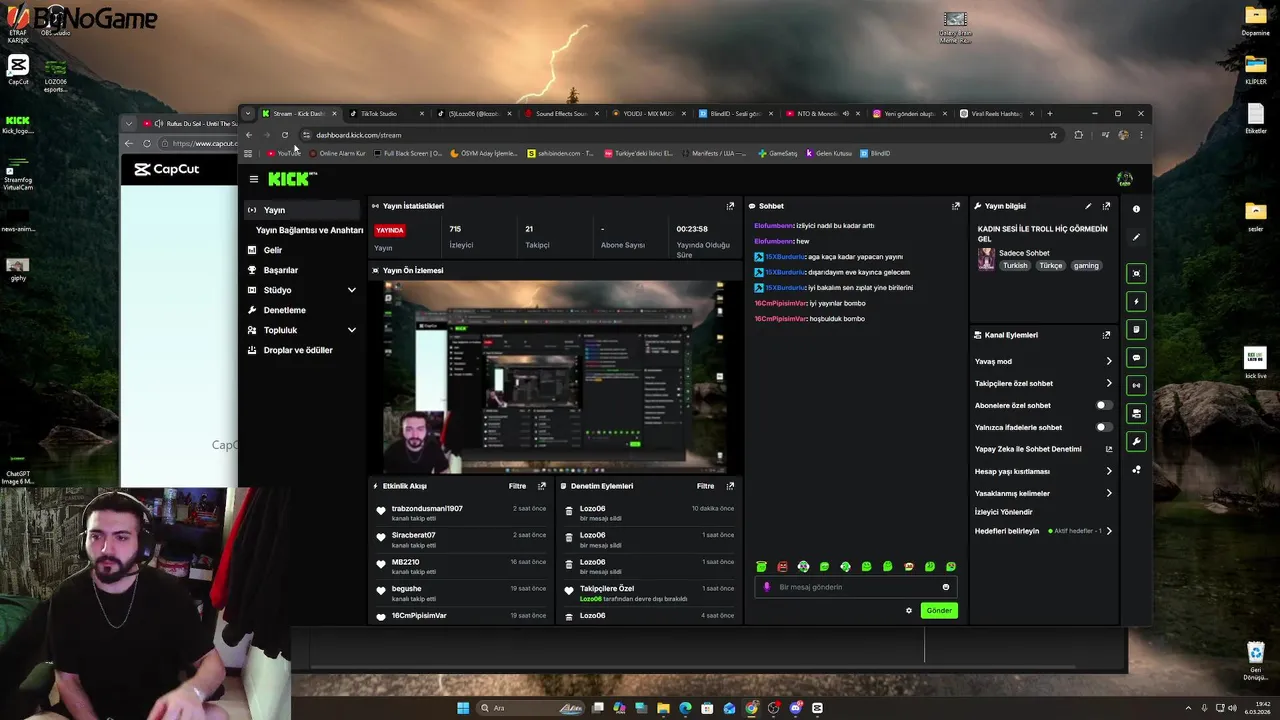Open the Chrome tab search dropdown
Image resolution: width=1280 pixels, height=720 pixels.
tap(248, 113)
